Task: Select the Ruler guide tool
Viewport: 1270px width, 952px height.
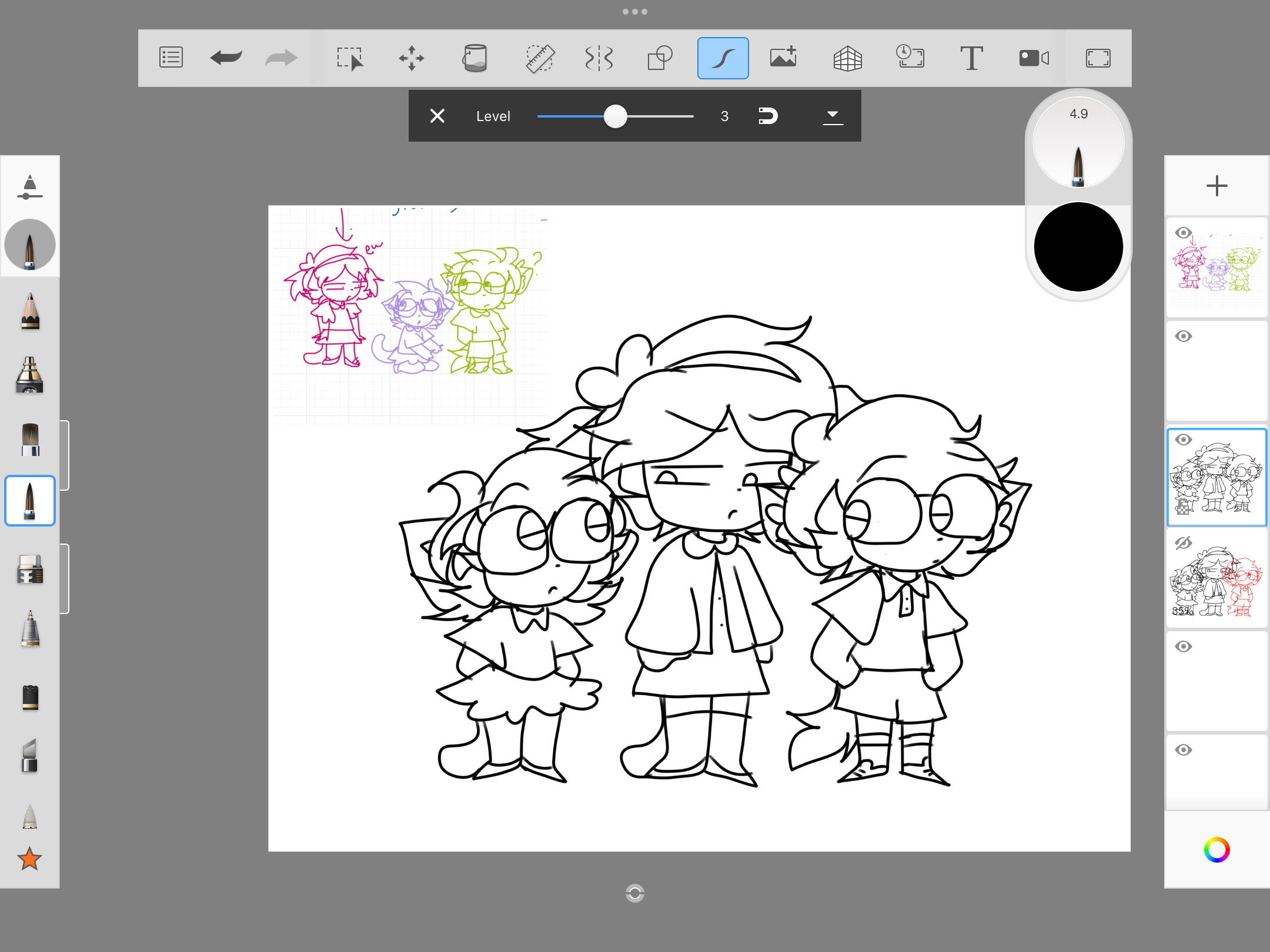Action: pos(539,58)
